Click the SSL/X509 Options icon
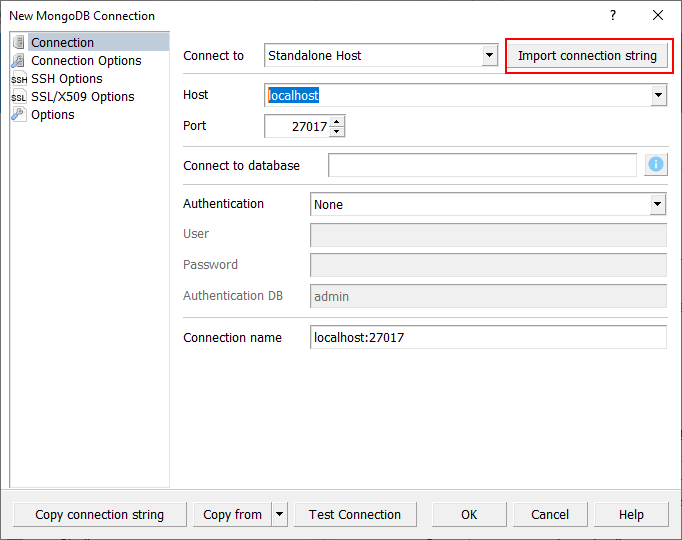The width and height of the screenshot is (682, 540). coord(19,97)
